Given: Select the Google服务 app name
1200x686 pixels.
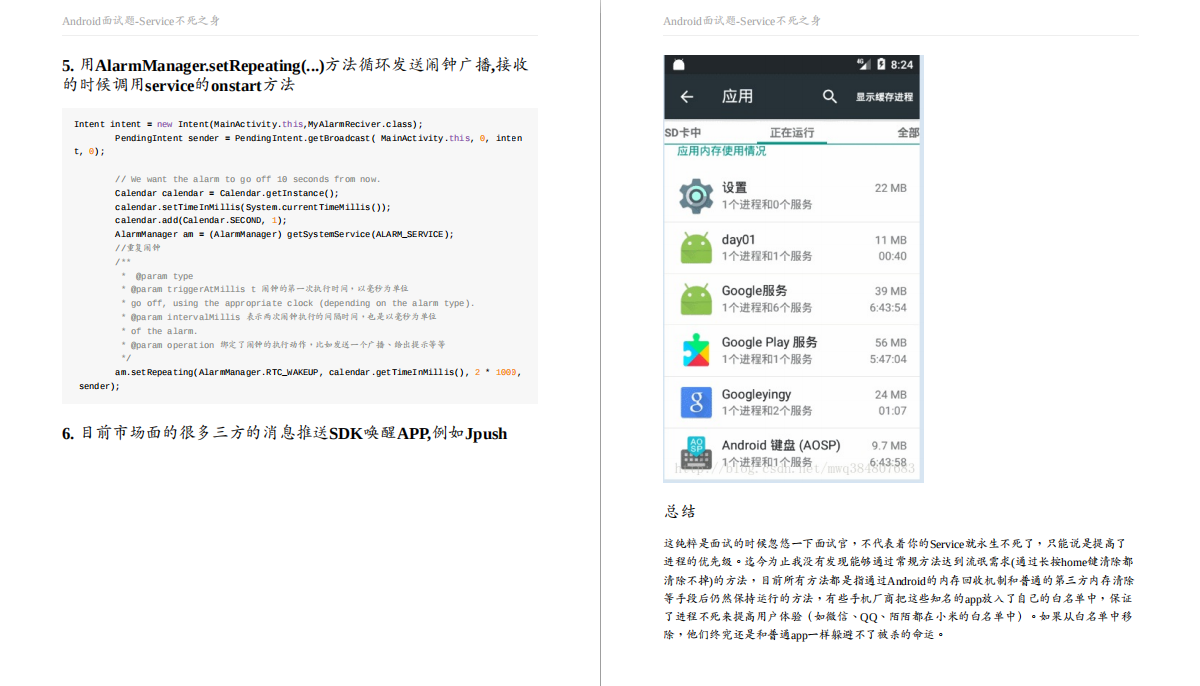Looking at the screenshot, I should click(754, 291).
